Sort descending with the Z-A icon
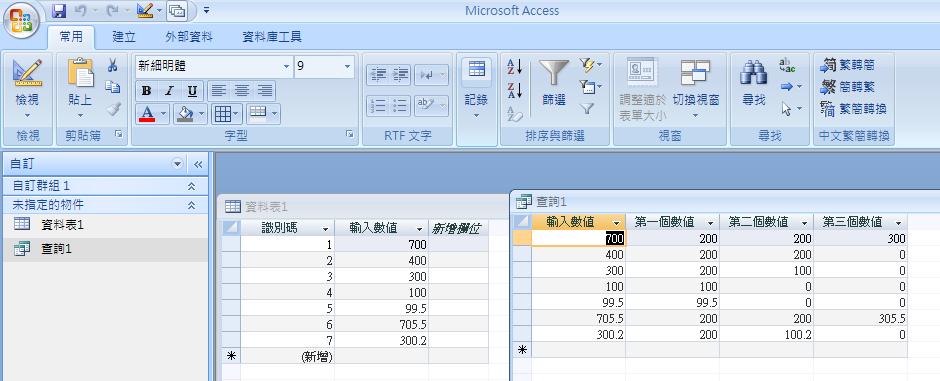Viewport: 940px width, 381px height. (515, 90)
